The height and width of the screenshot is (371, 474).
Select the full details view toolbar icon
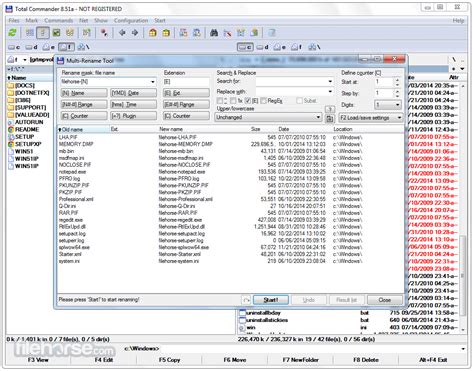click(x=43, y=33)
